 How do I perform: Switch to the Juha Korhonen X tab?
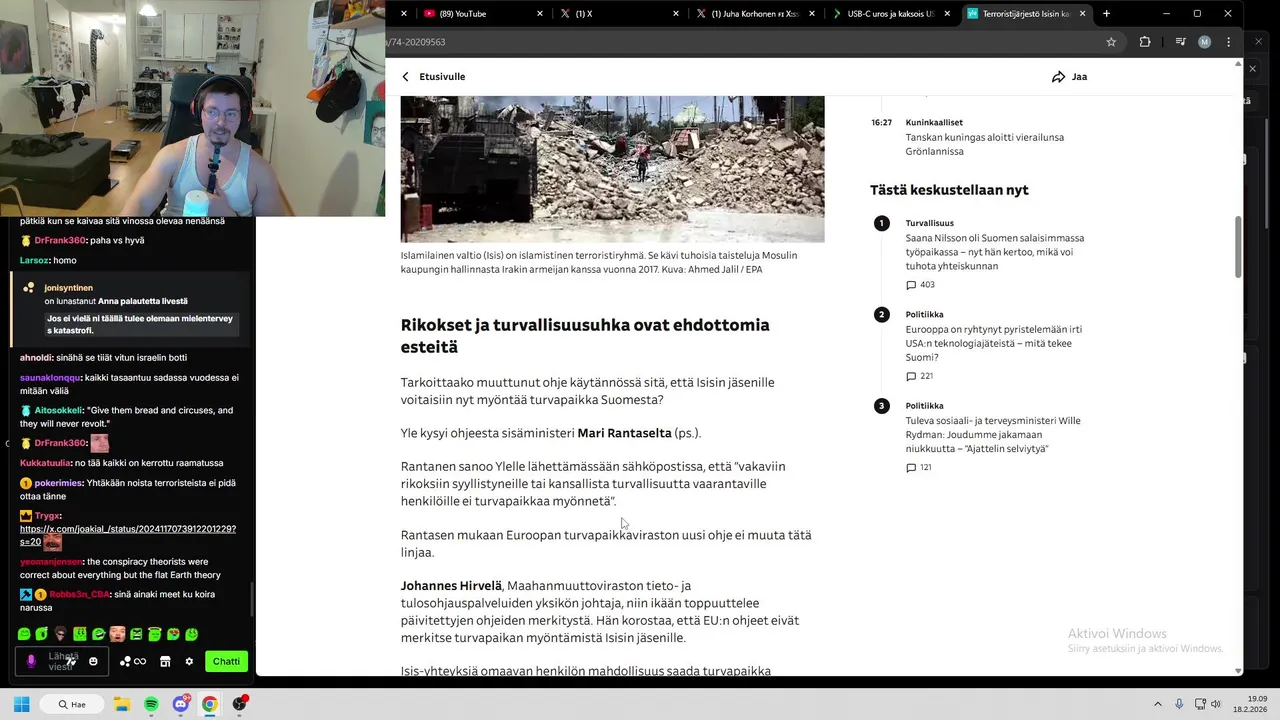pos(754,14)
